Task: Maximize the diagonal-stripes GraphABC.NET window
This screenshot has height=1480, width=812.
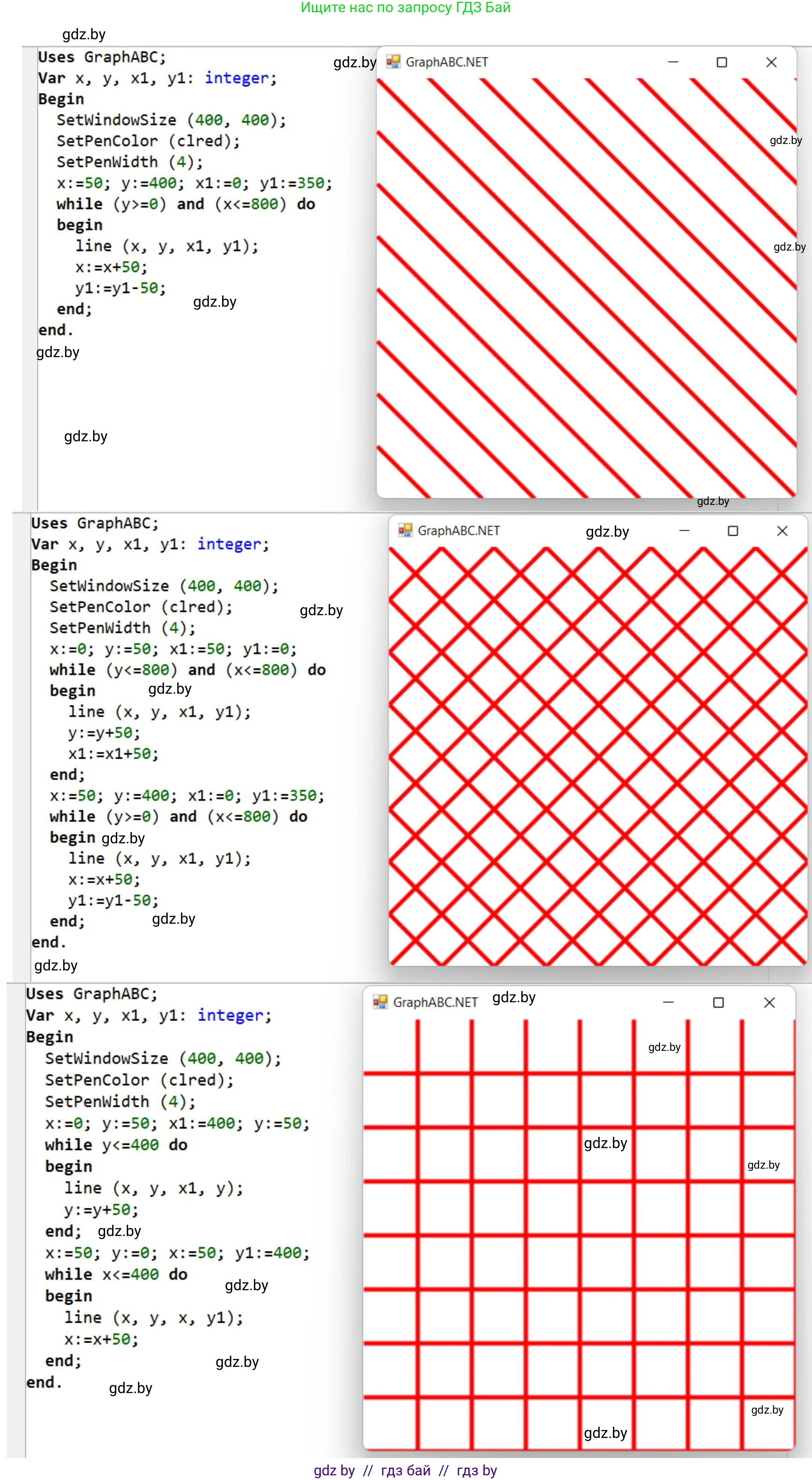Action: 722,62
